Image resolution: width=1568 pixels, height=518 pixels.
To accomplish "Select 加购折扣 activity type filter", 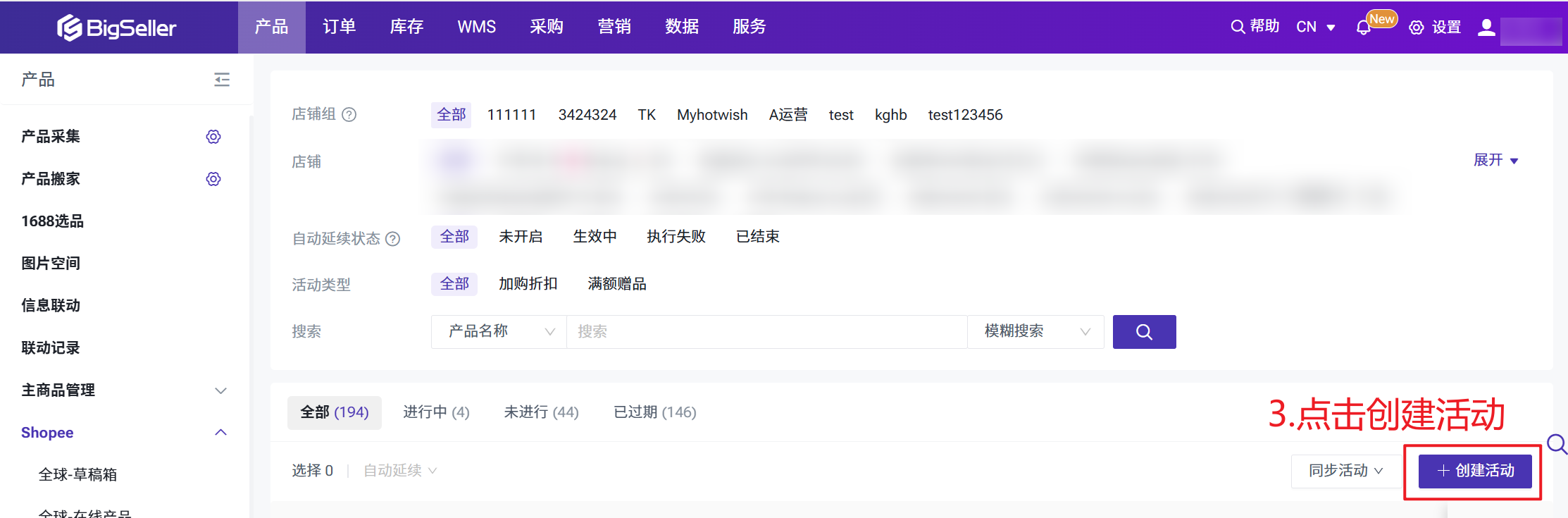I will [x=528, y=284].
